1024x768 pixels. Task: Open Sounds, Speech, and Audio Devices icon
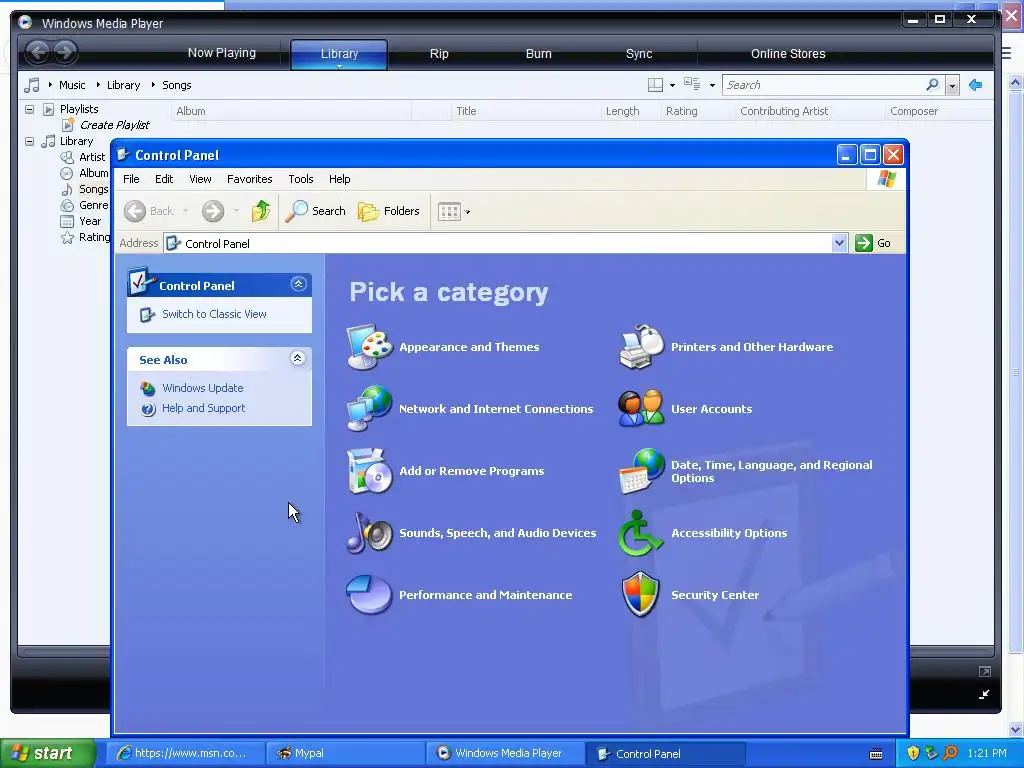point(369,533)
